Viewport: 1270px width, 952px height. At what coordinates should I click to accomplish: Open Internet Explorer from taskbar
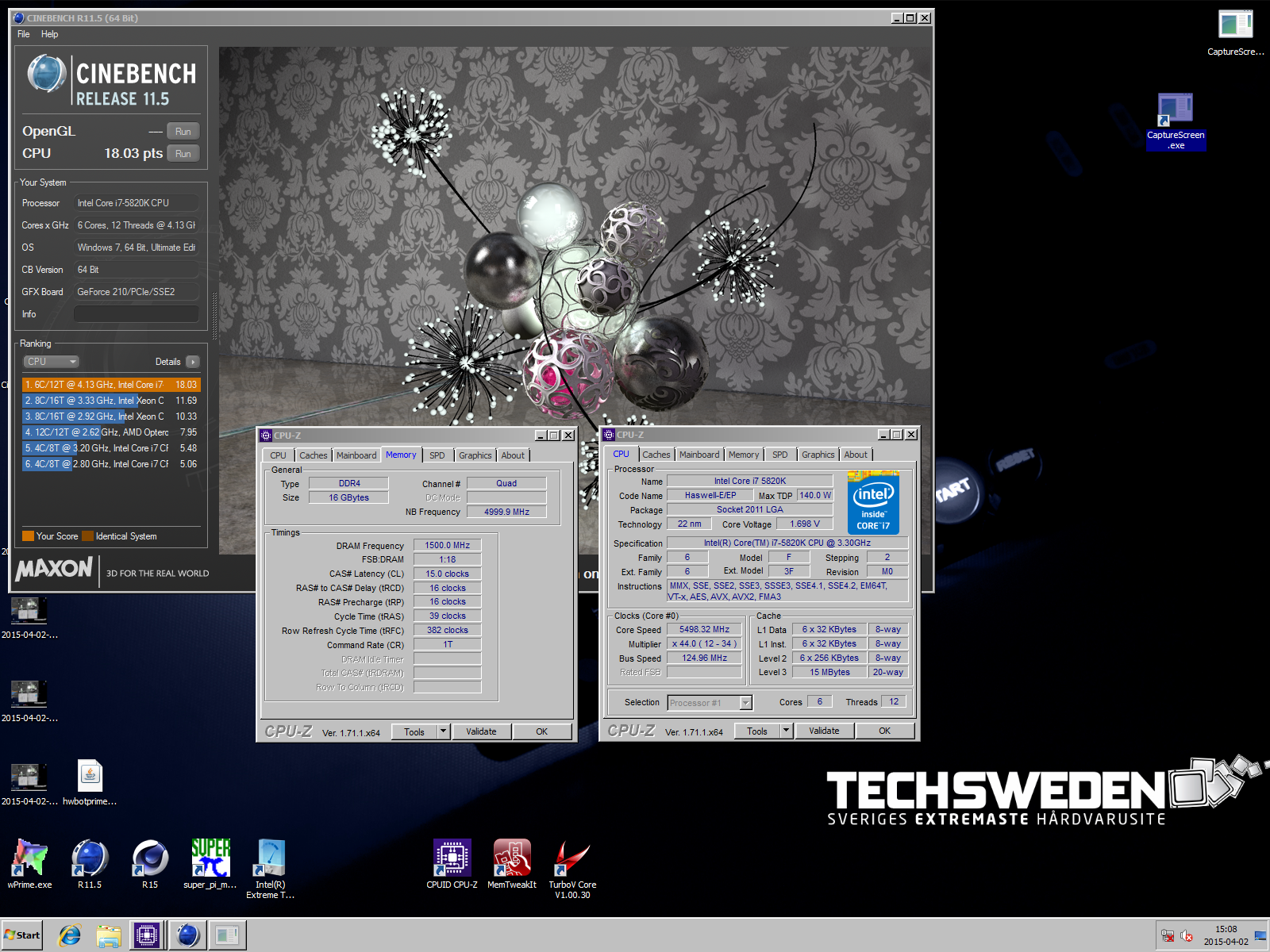[70, 936]
